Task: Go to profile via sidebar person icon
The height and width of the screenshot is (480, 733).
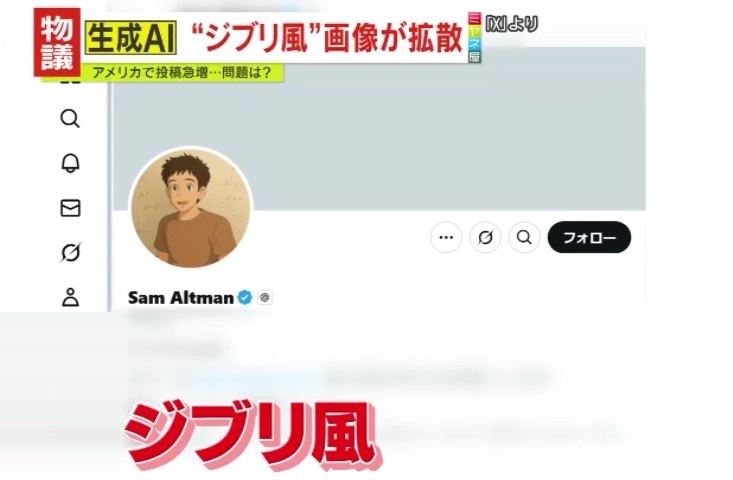Action: pyautogui.click(x=70, y=297)
